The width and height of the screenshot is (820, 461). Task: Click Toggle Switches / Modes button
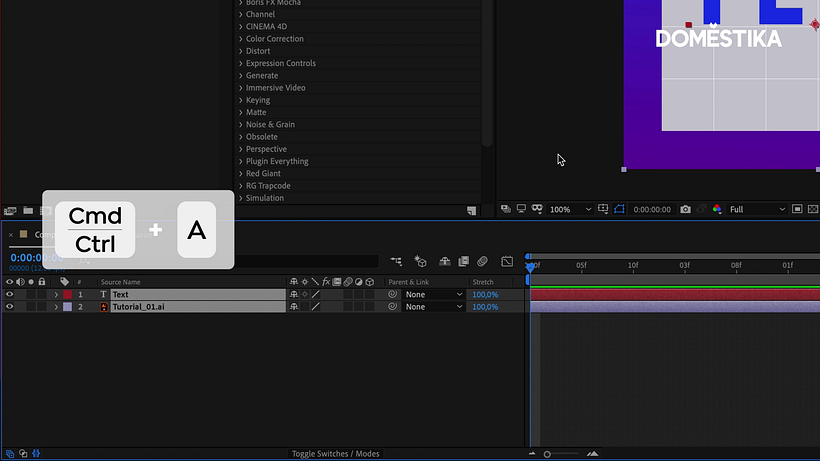click(x=335, y=454)
